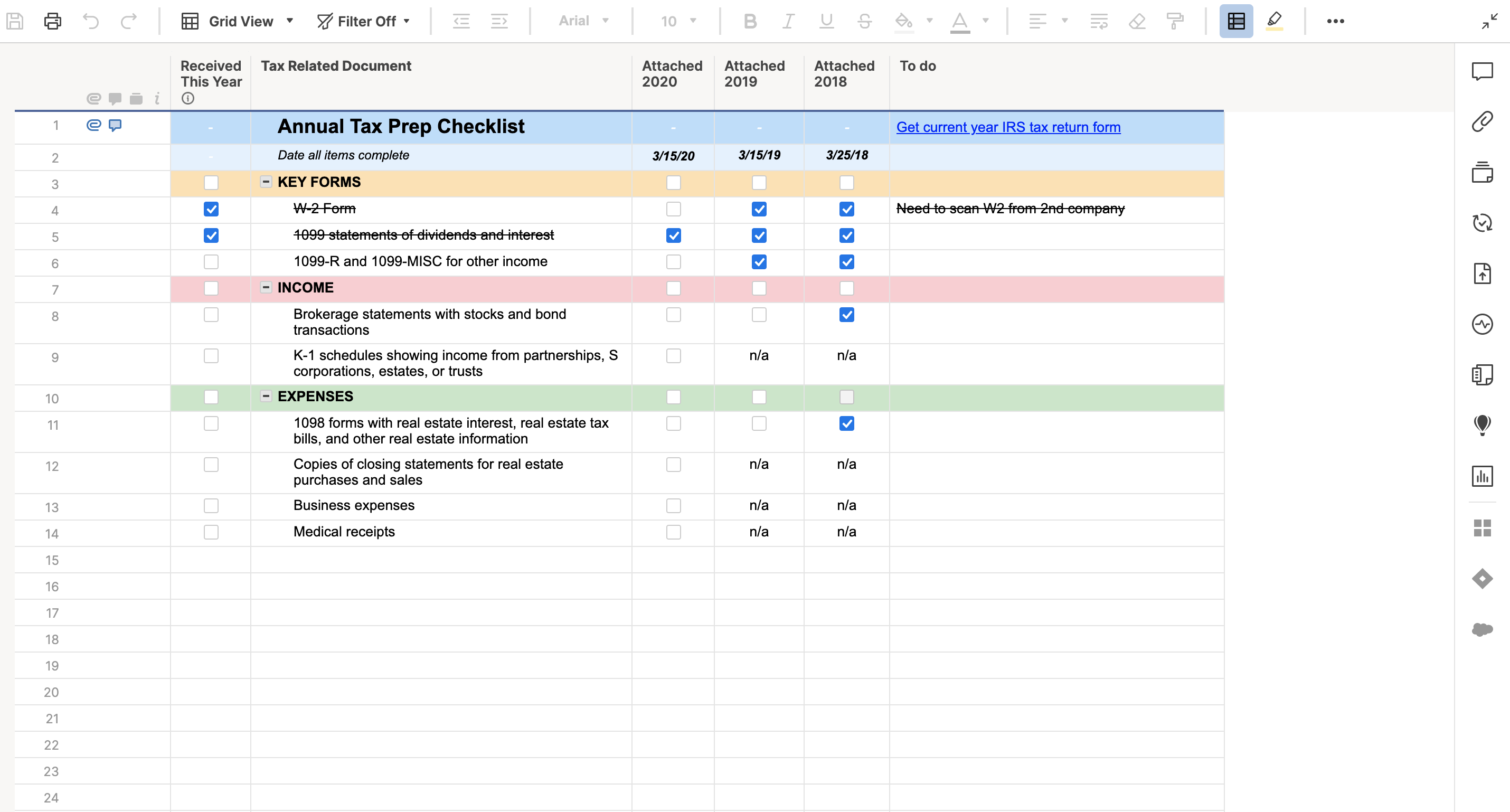Screen dimensions: 1510x812
Task: Toggle the Highlight Changes icon
Action: pyautogui.click(x=1274, y=21)
